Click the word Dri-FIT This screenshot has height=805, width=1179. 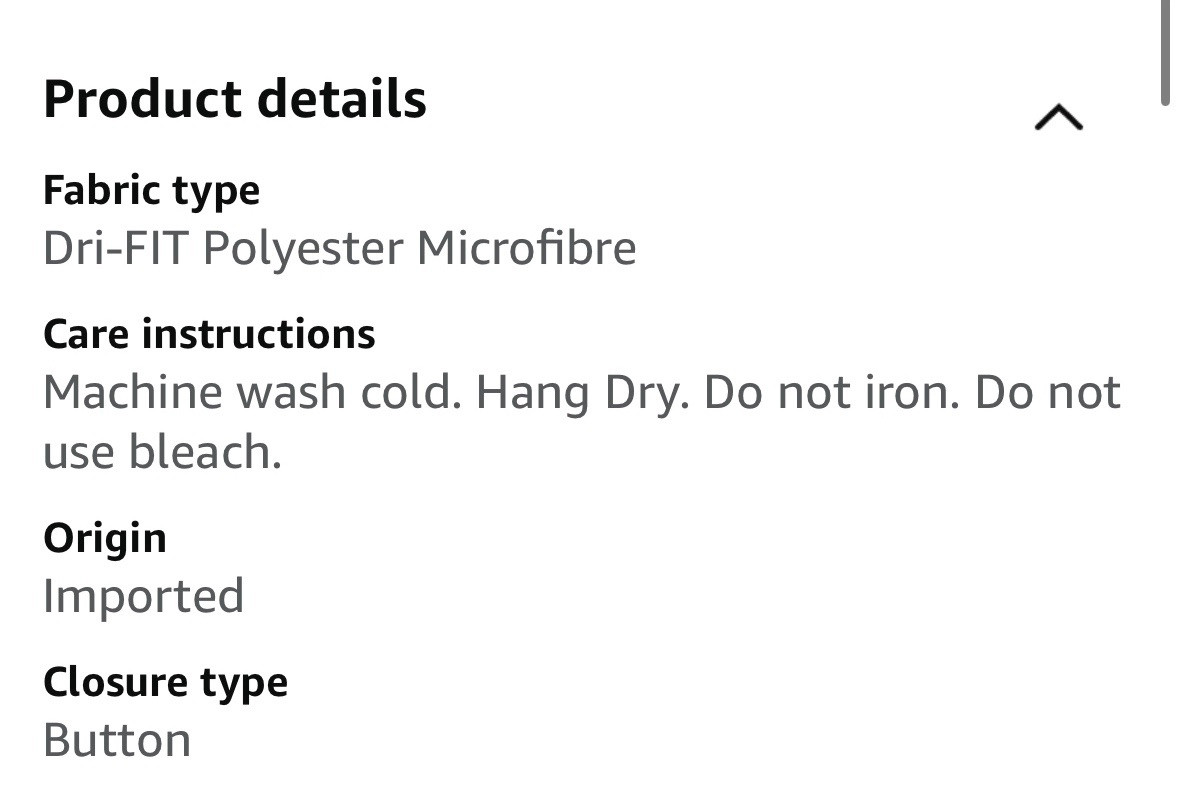(x=114, y=249)
